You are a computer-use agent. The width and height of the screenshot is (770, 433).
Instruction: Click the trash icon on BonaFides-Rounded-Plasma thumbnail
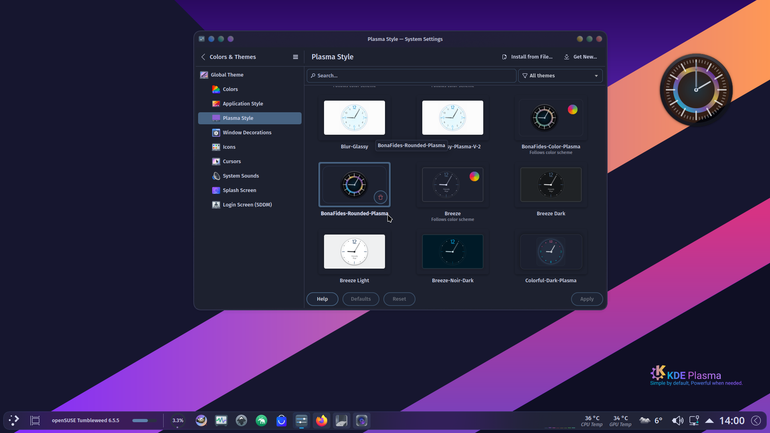tap(380, 197)
